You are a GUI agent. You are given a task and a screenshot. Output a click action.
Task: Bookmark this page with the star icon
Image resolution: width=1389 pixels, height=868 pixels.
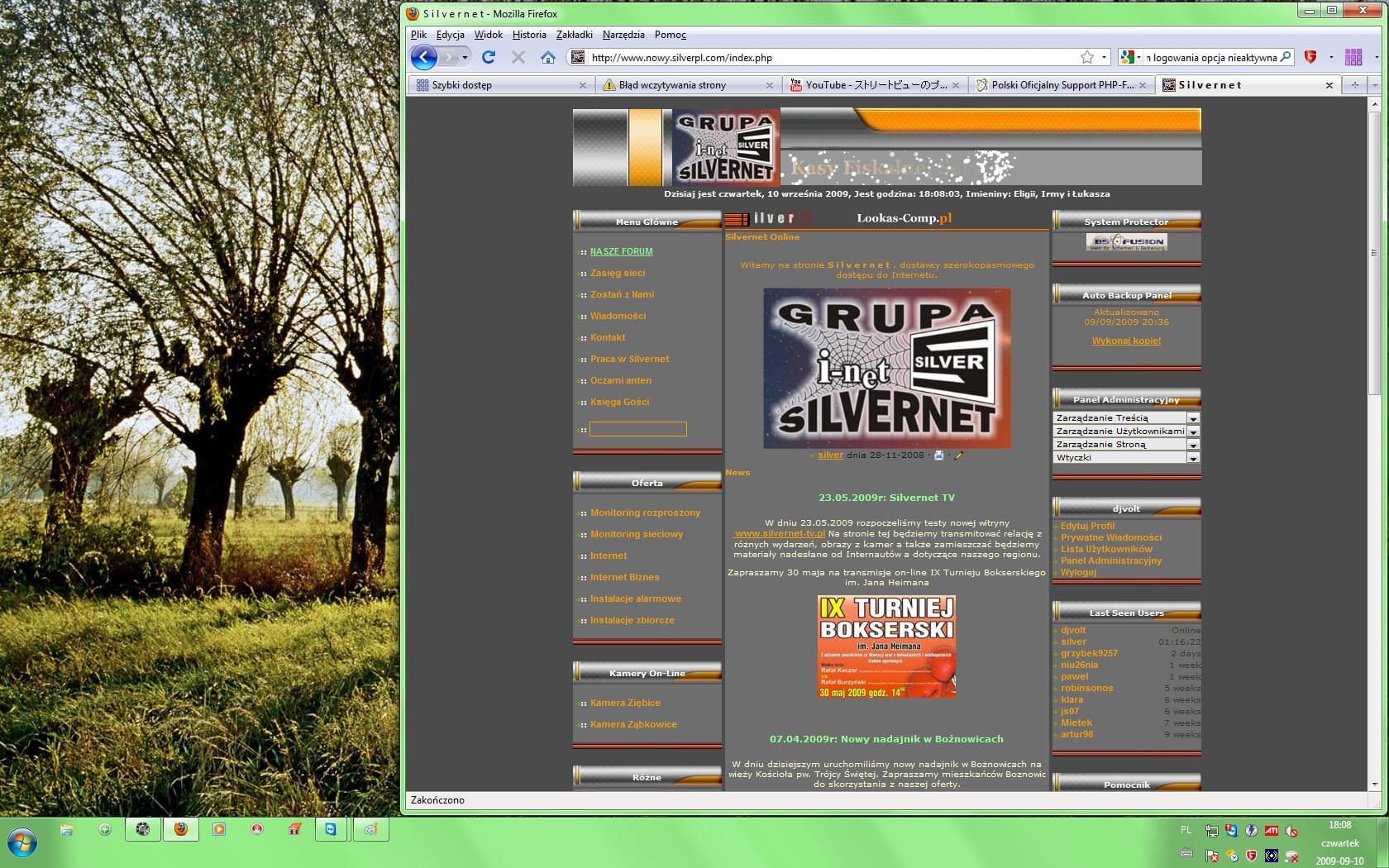(x=1086, y=57)
